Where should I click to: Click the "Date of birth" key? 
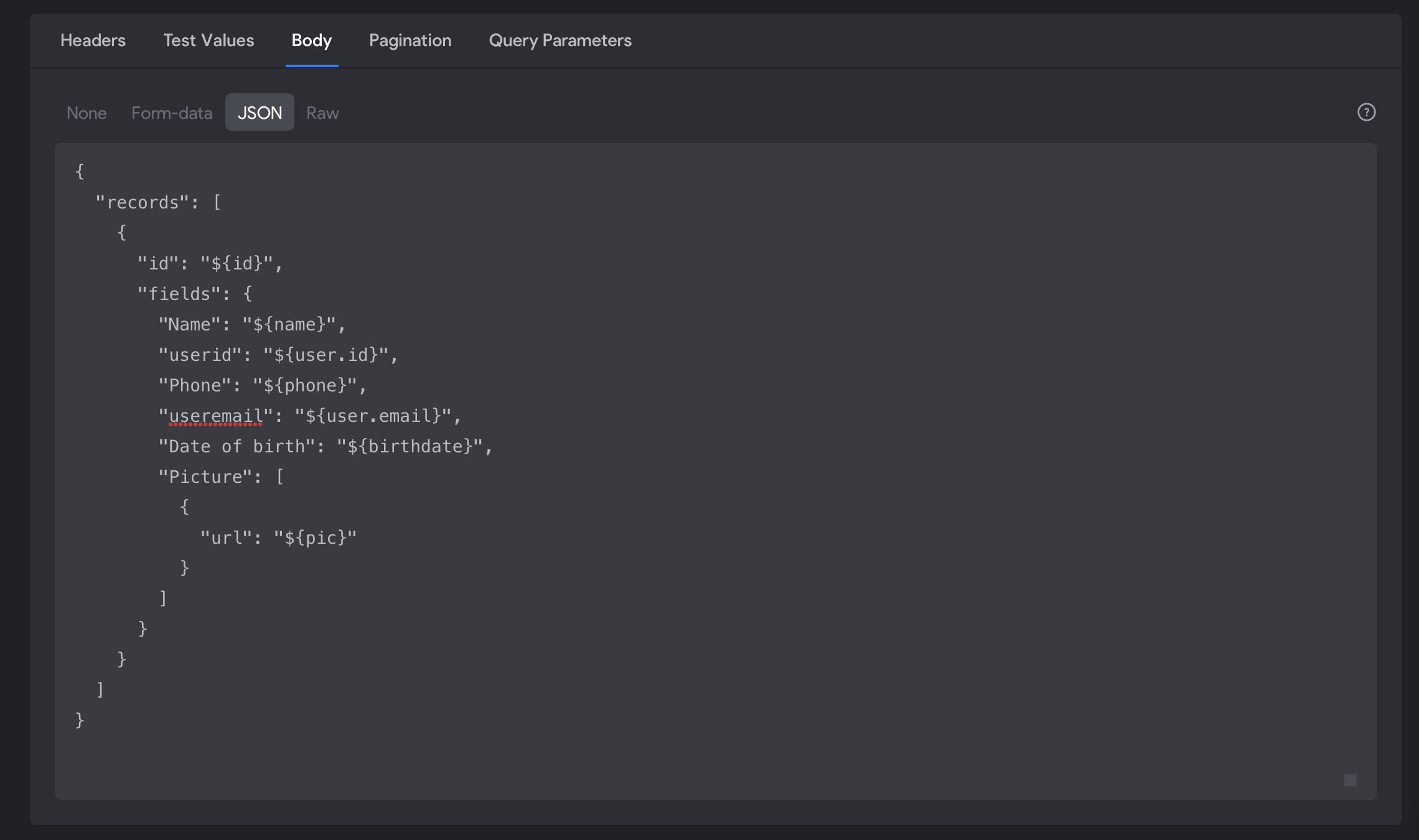236,446
